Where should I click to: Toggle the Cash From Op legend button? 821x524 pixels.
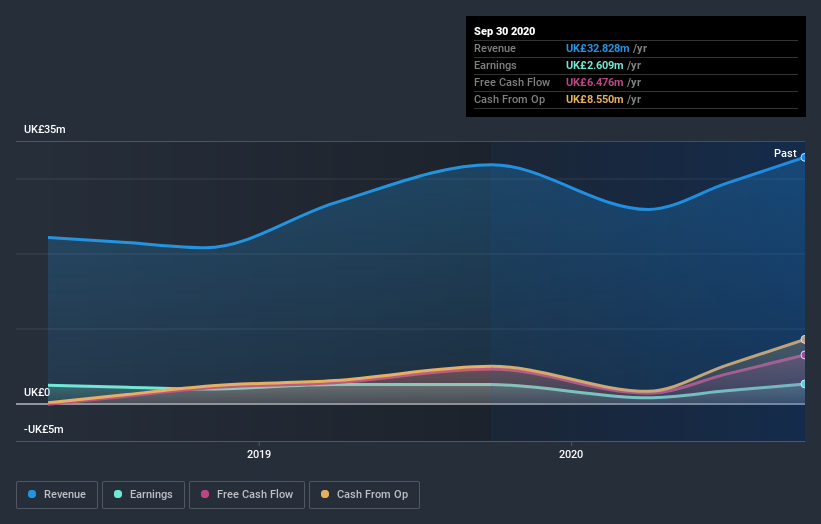click(x=364, y=495)
